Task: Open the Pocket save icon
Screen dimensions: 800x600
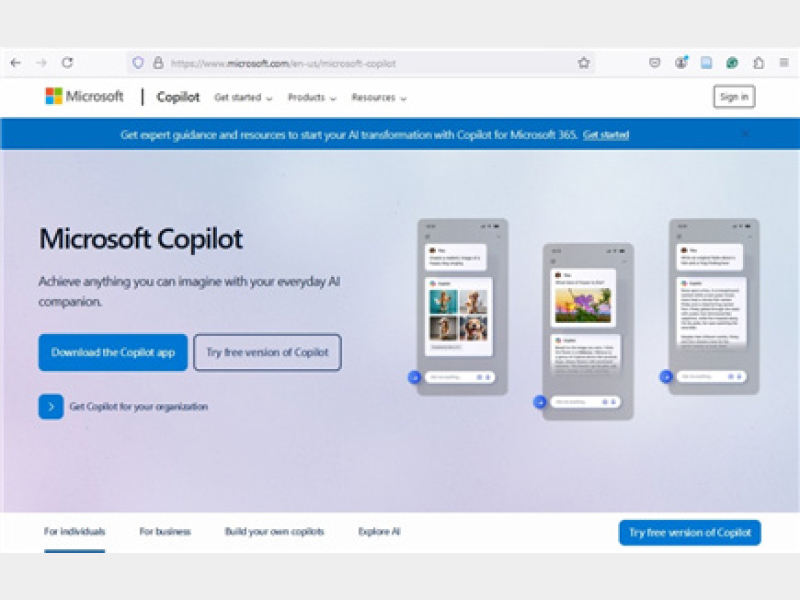Action: (x=655, y=63)
